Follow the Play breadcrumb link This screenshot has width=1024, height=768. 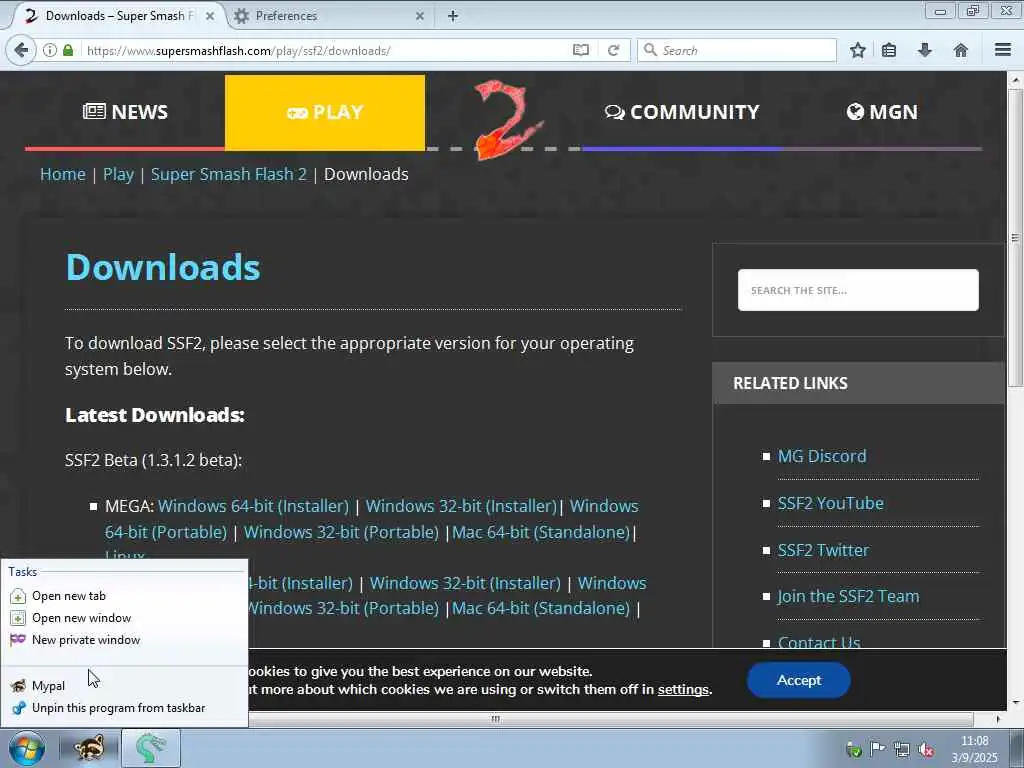(x=118, y=174)
